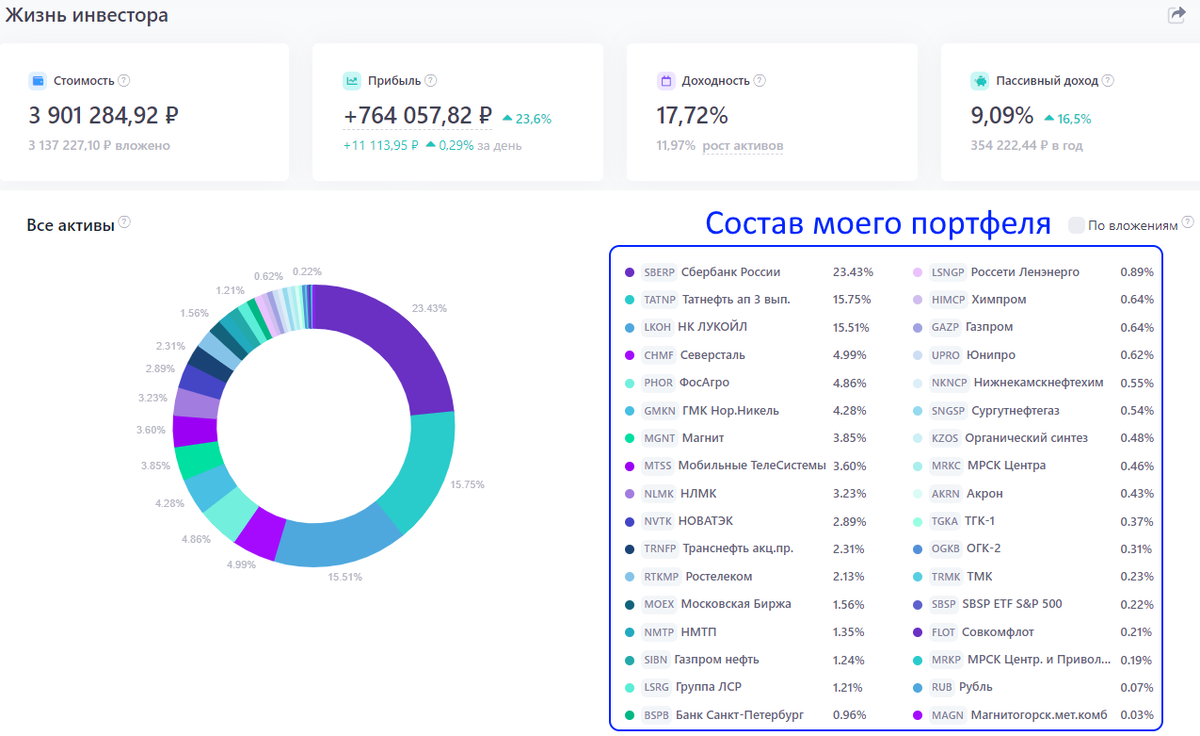The width and height of the screenshot is (1200, 736).
Task: Click the +764 057,82 ₽ profit value
Action: point(418,116)
